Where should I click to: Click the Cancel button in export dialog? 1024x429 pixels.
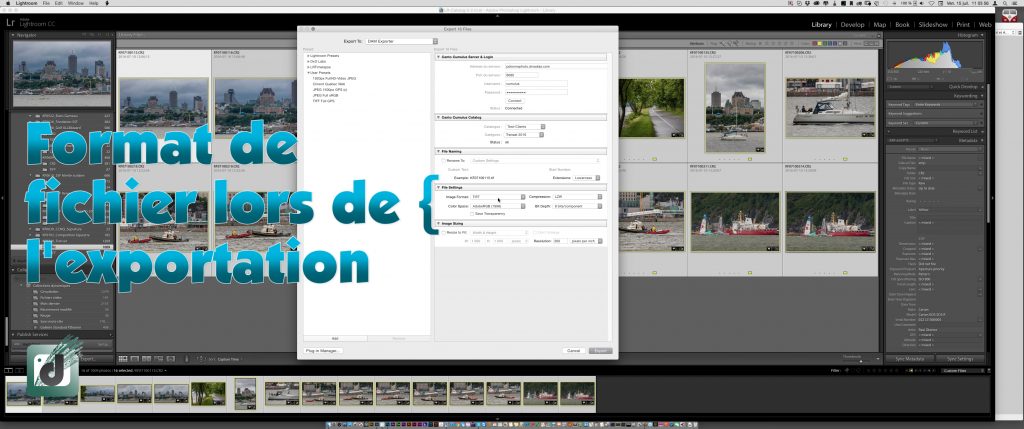(573, 351)
